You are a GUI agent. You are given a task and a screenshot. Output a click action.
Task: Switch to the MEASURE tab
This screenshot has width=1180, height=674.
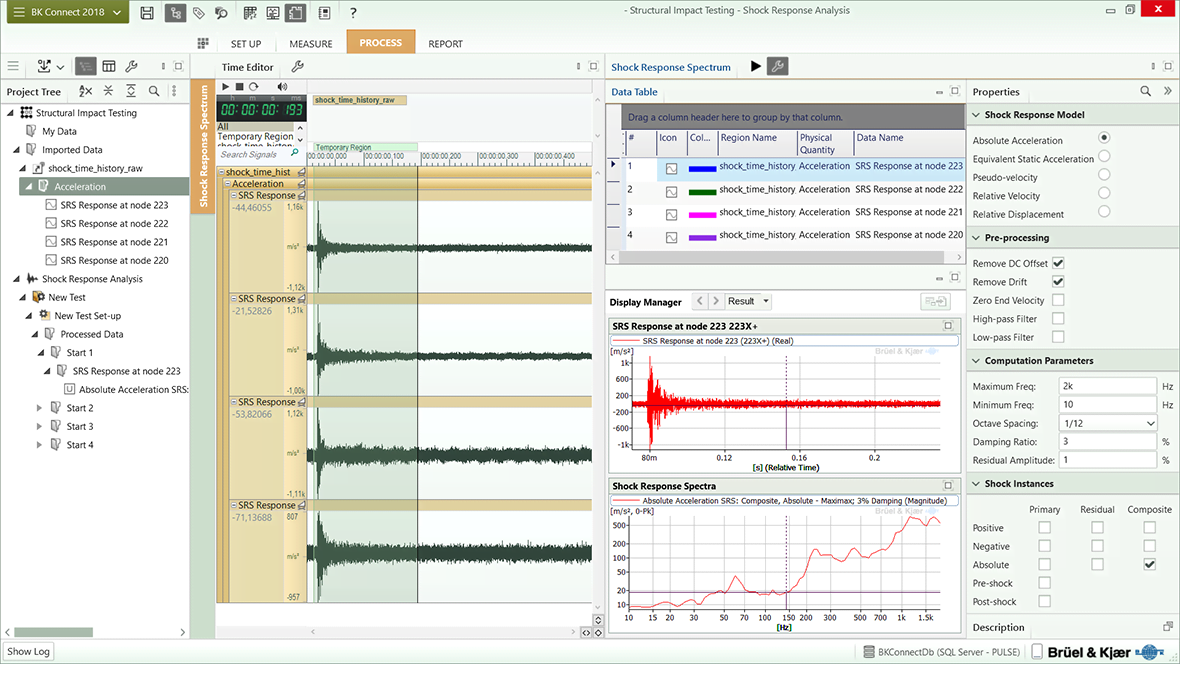point(311,44)
